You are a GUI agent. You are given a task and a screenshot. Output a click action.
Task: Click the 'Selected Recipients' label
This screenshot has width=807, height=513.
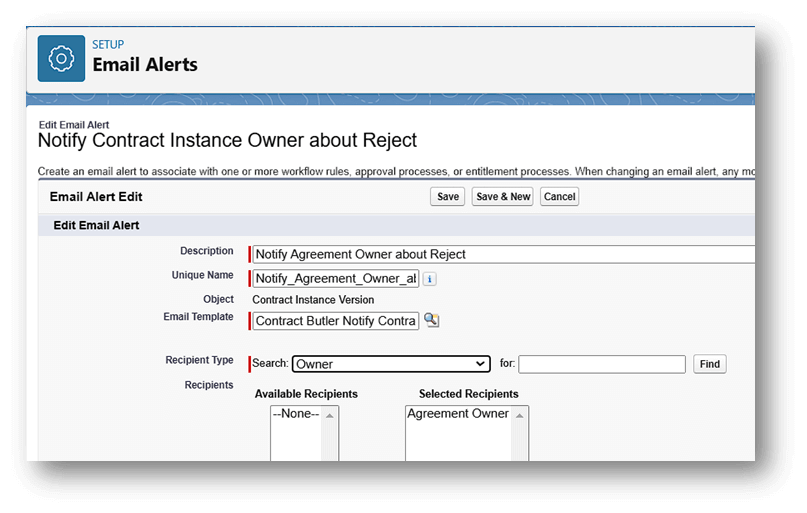click(x=468, y=394)
